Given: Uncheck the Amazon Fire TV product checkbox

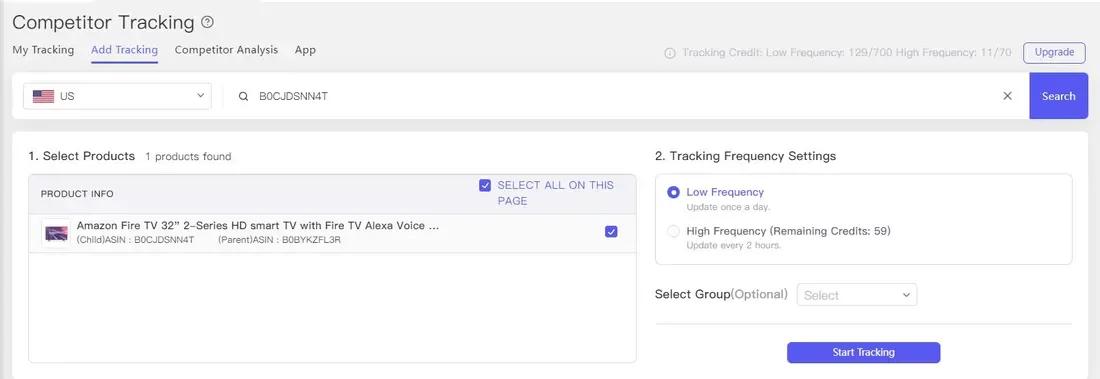Looking at the screenshot, I should 611,232.
